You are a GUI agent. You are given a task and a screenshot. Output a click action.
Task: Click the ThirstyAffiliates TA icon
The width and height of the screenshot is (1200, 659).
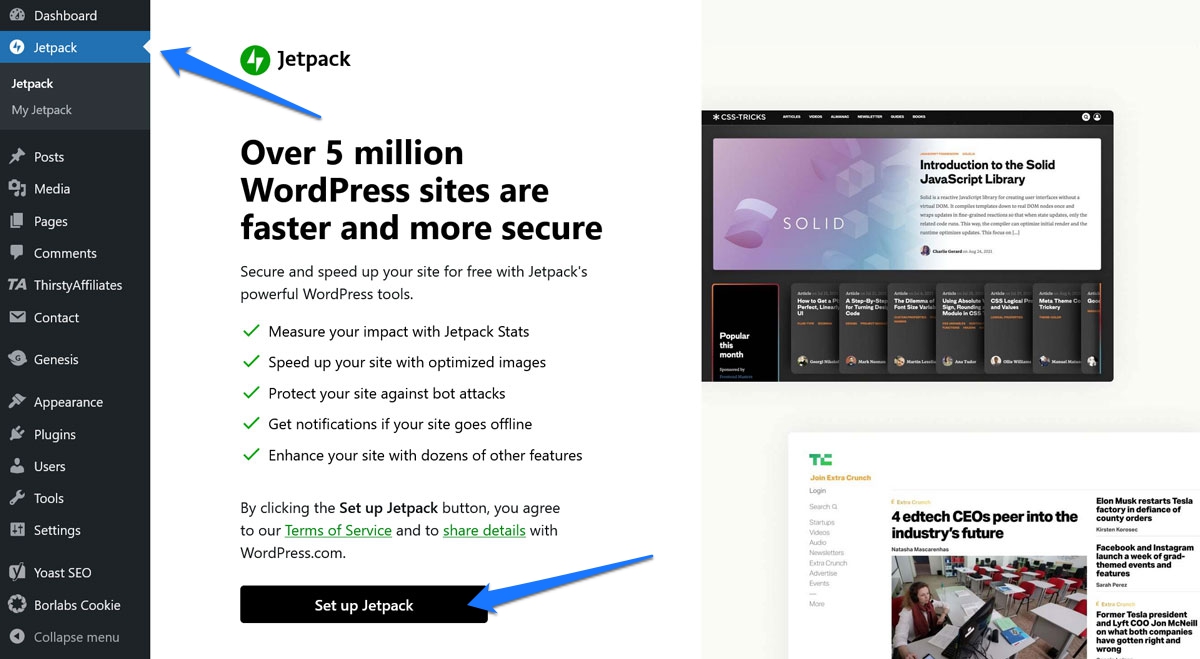point(17,285)
